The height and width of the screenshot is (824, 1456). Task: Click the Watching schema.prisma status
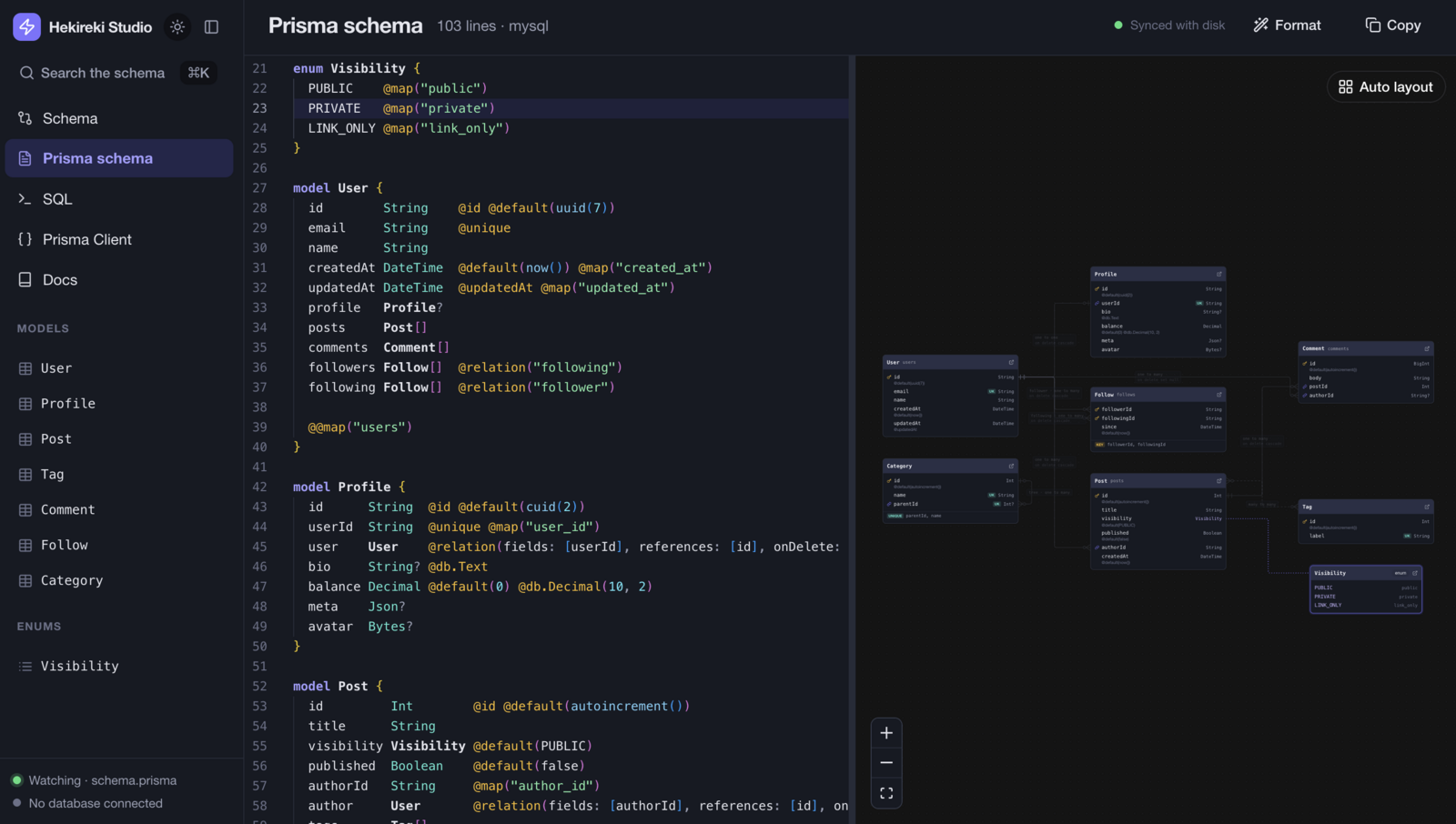coord(94,780)
